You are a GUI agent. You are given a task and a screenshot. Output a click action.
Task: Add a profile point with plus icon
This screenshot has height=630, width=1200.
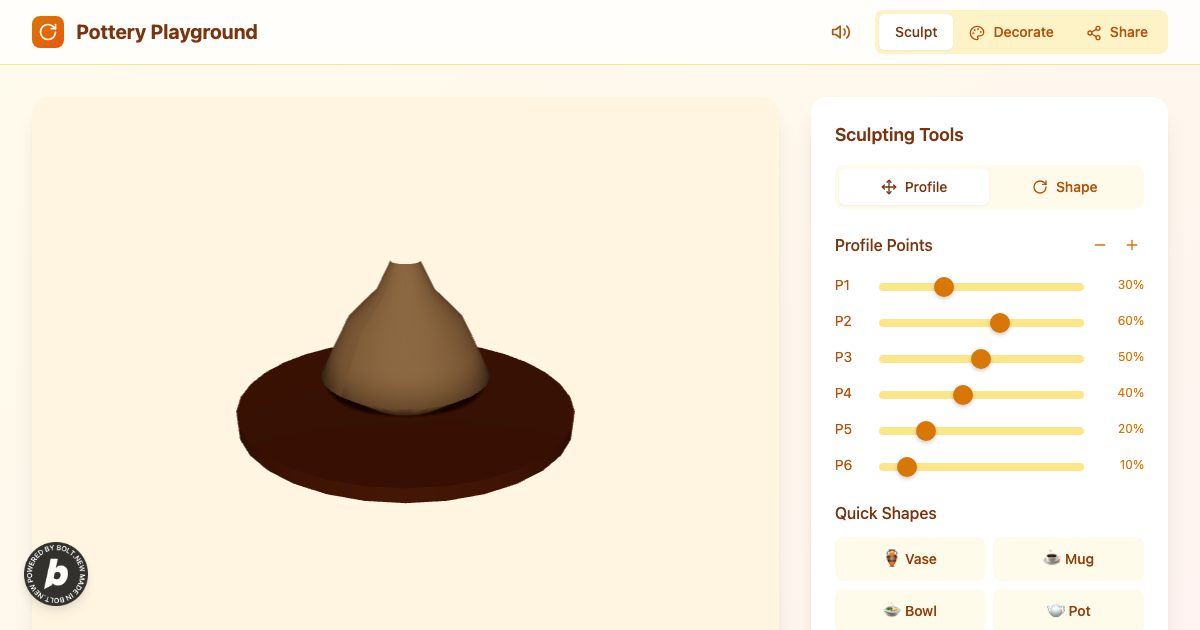point(1132,245)
